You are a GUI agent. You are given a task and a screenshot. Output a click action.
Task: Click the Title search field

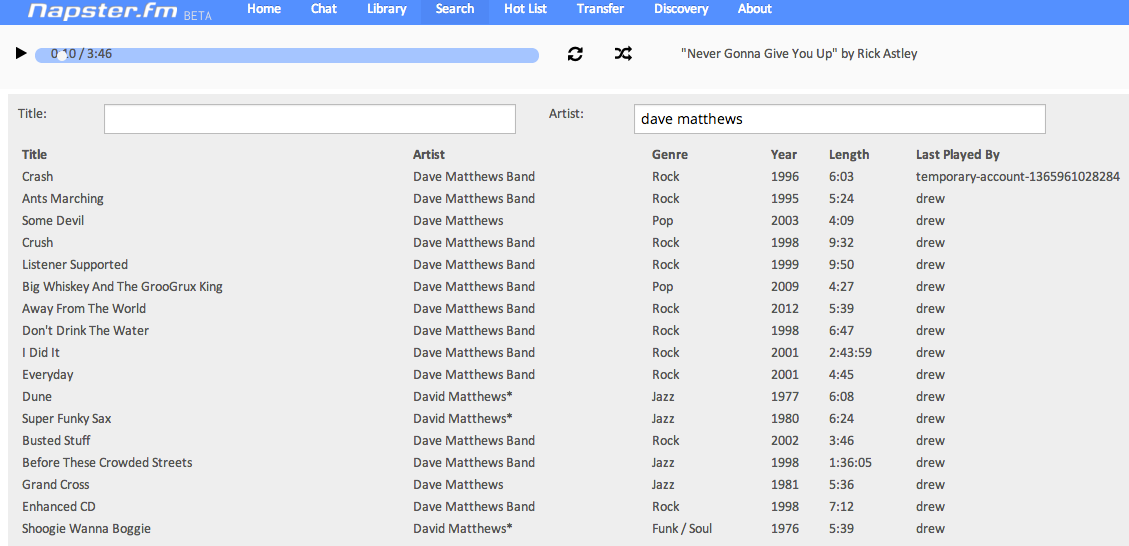tap(310, 119)
